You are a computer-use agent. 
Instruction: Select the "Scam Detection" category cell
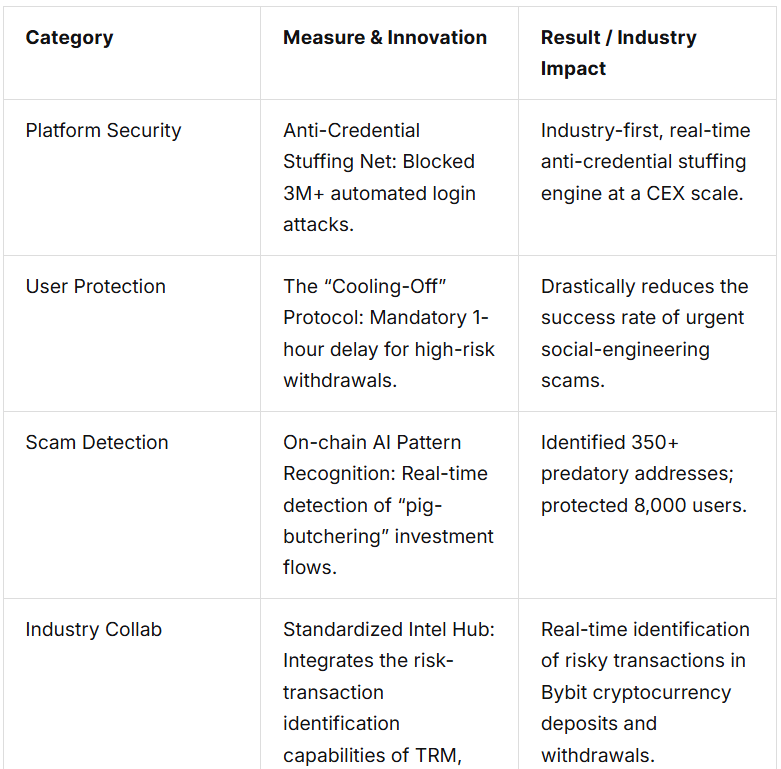click(97, 443)
